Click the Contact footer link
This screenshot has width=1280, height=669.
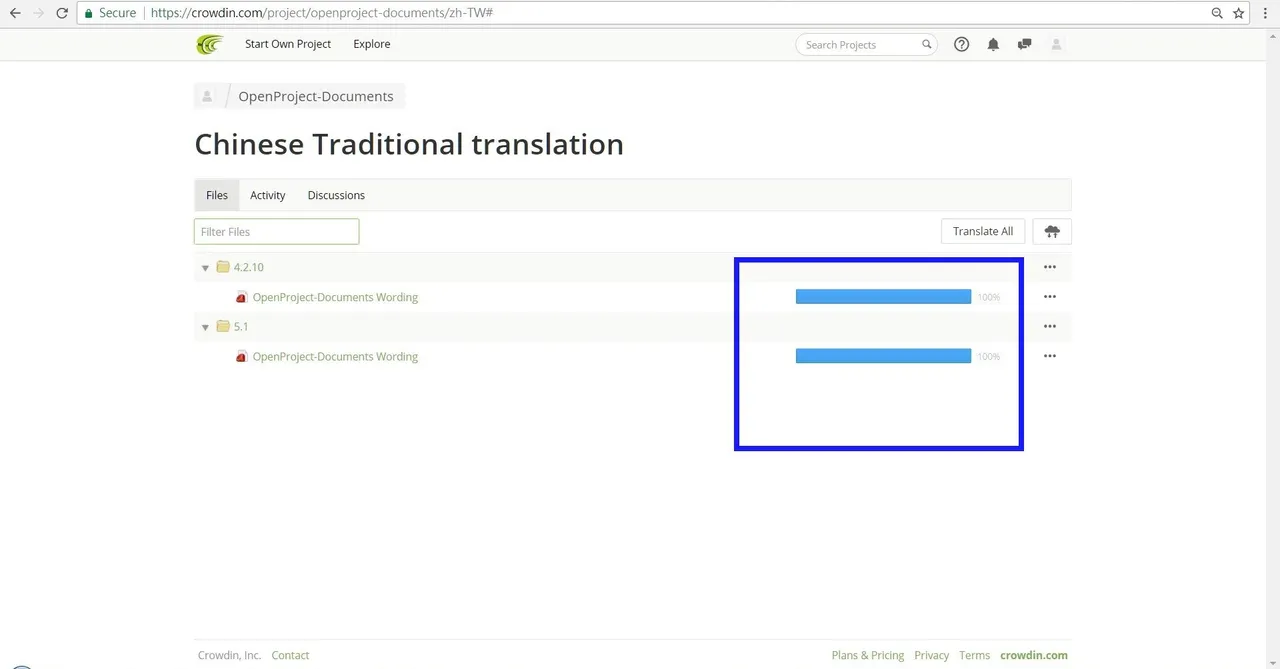click(x=290, y=655)
